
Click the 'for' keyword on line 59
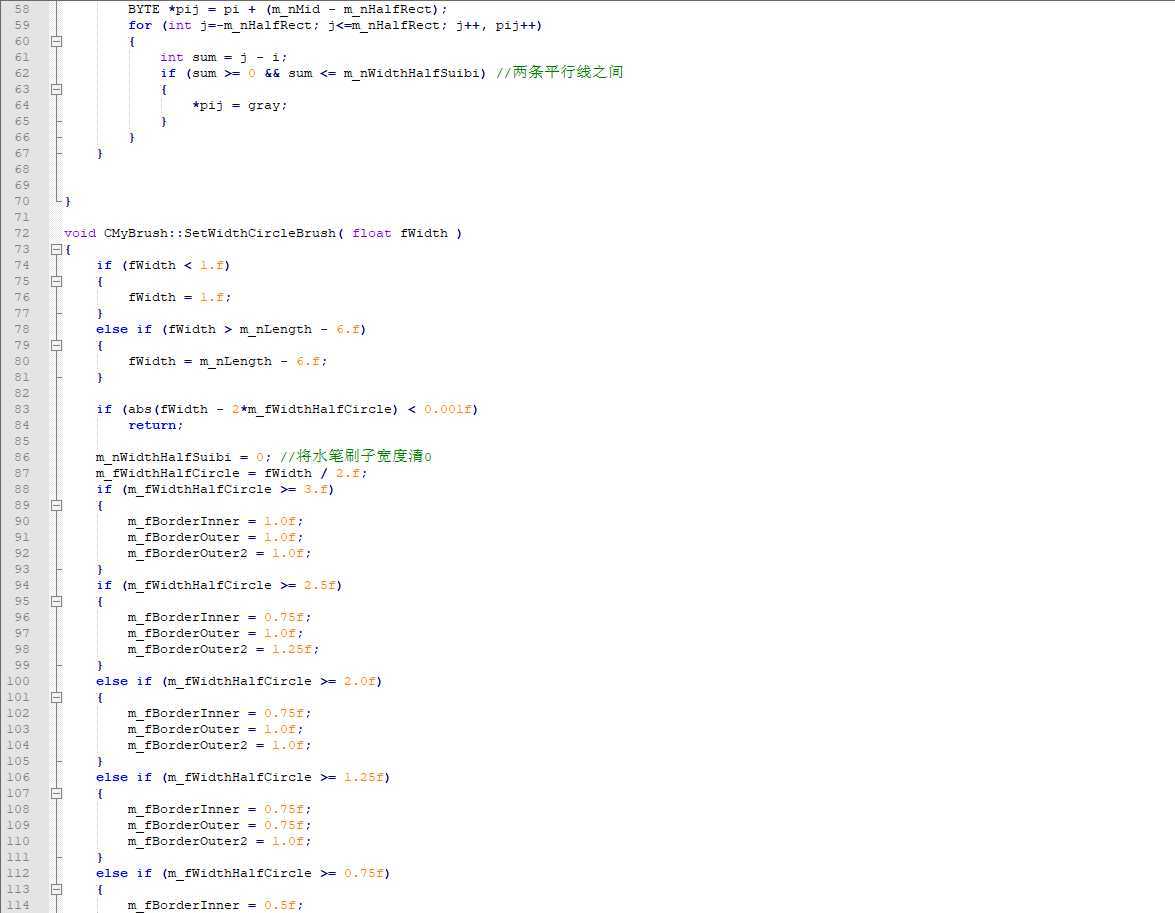[x=140, y=25]
